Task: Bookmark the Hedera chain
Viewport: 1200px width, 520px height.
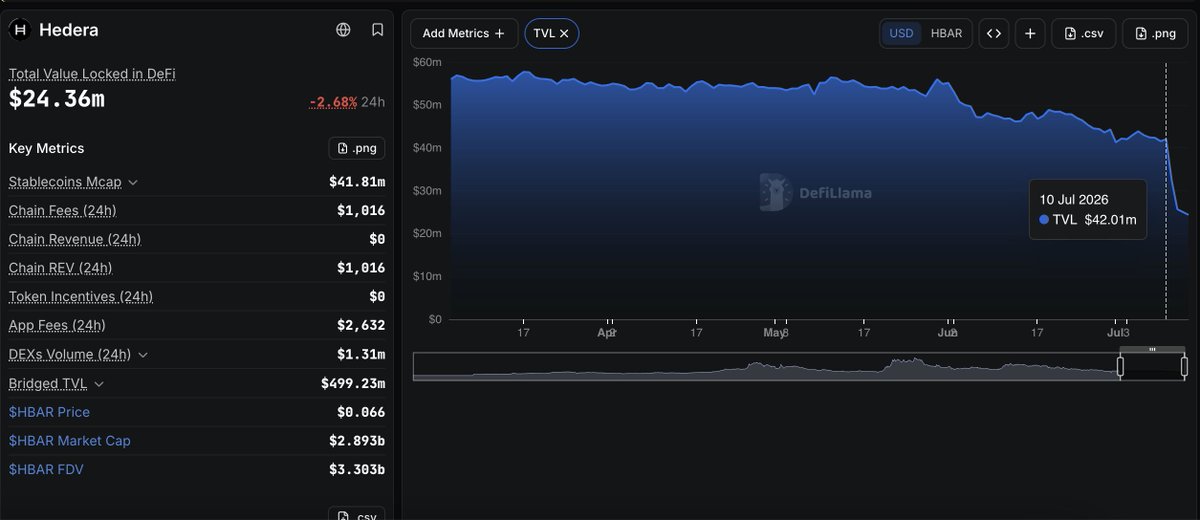Action: coord(377,30)
